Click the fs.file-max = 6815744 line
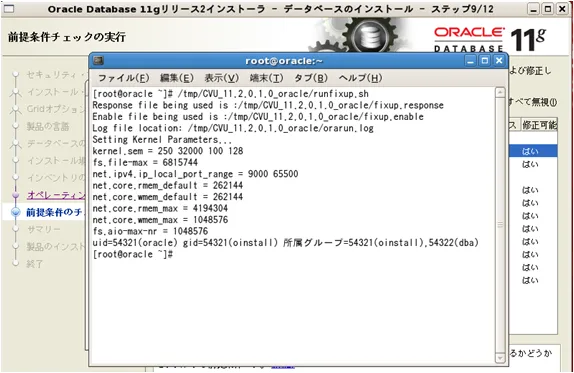The height and width of the screenshot is (373, 574). coord(145,162)
